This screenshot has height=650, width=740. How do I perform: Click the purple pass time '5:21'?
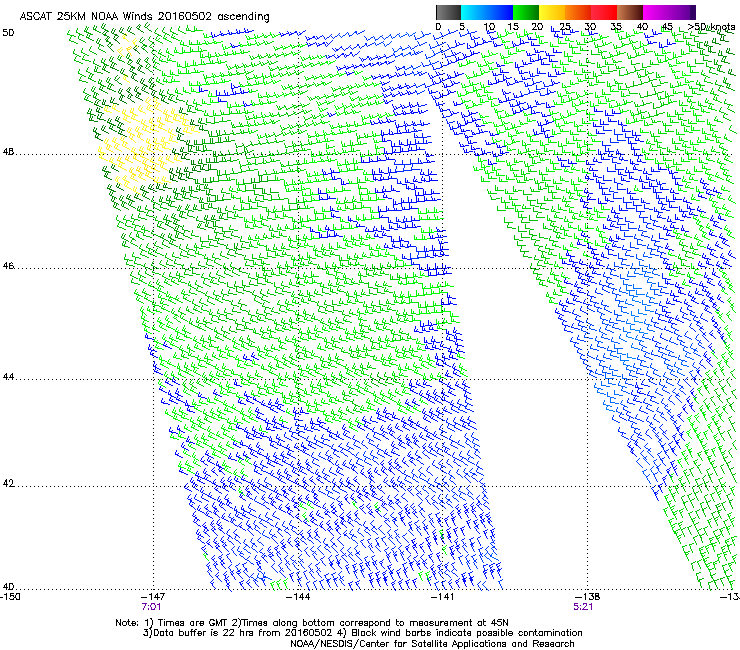[583, 607]
